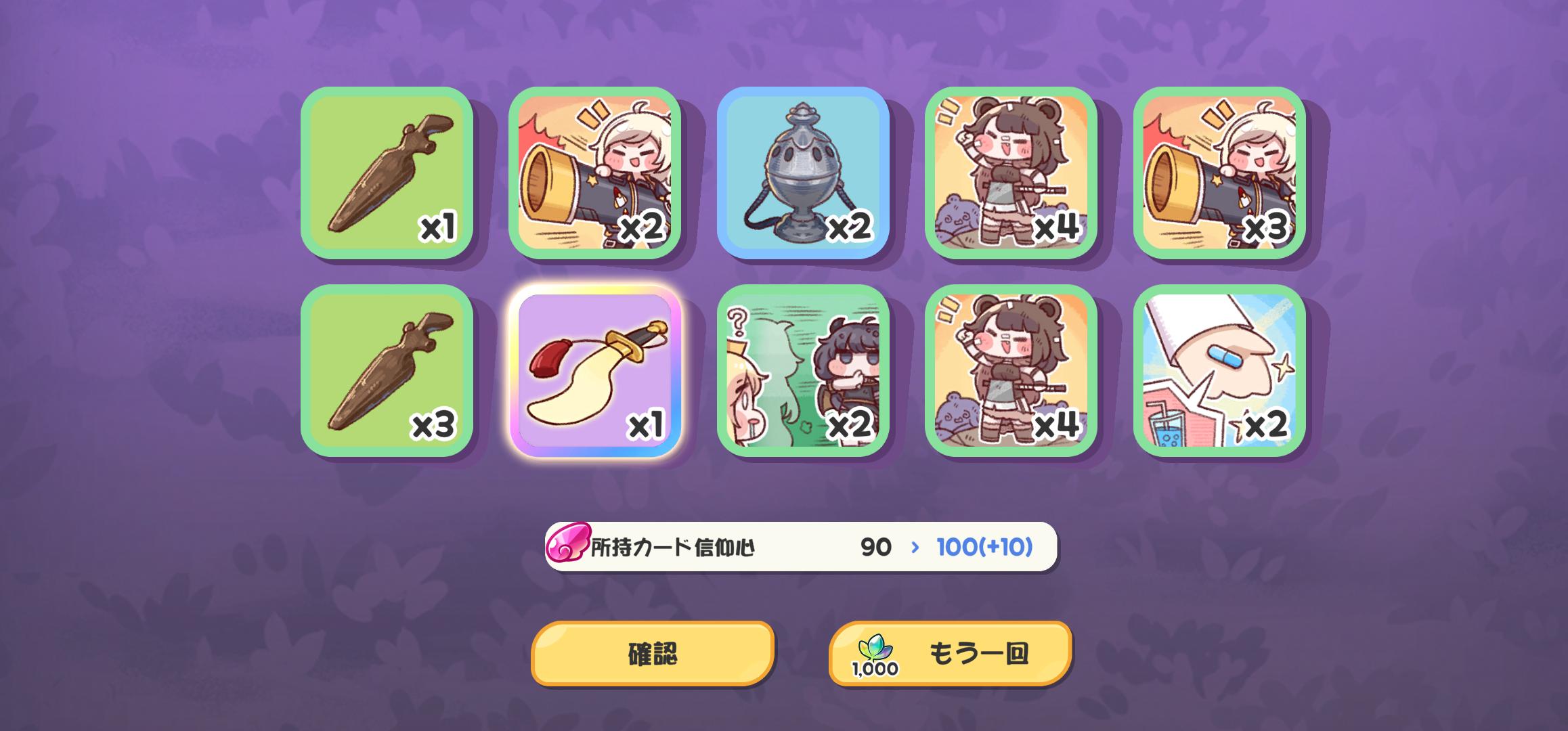Click the 確認 confirm button
This screenshot has width=1568, height=731.
coord(653,654)
